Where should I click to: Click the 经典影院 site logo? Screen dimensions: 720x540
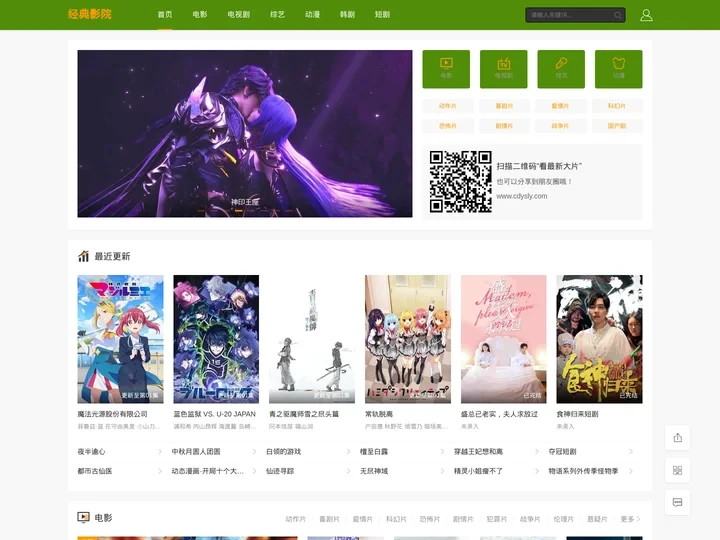pyautogui.click(x=90, y=14)
